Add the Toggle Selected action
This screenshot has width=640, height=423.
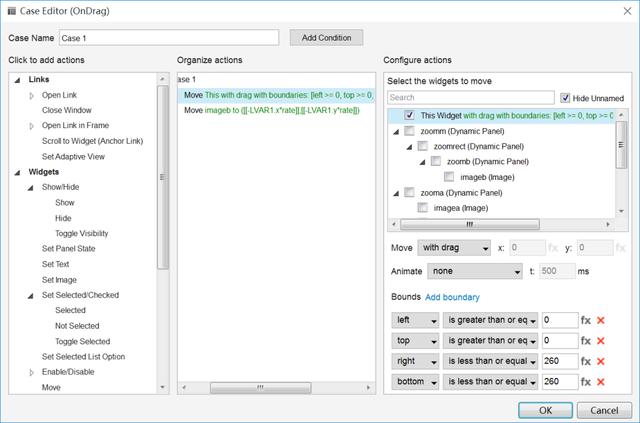(82, 341)
